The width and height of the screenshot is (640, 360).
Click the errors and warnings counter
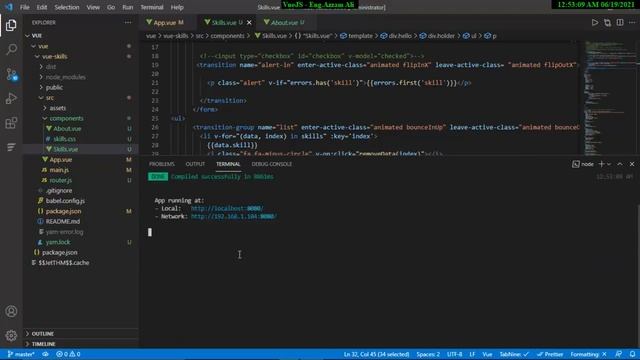tap(68, 354)
